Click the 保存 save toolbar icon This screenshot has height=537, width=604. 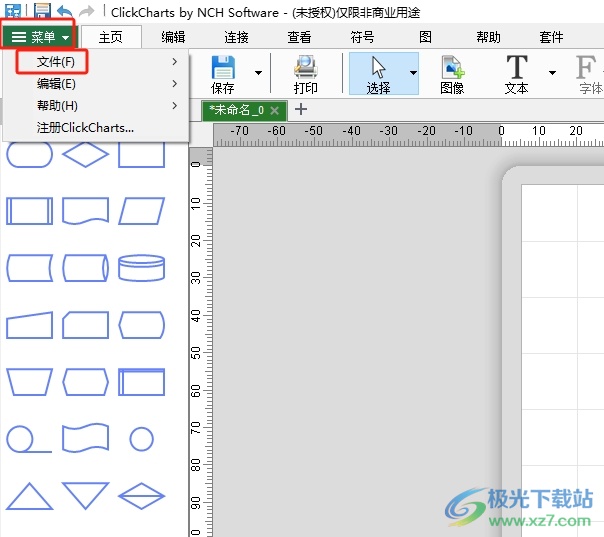(x=223, y=74)
